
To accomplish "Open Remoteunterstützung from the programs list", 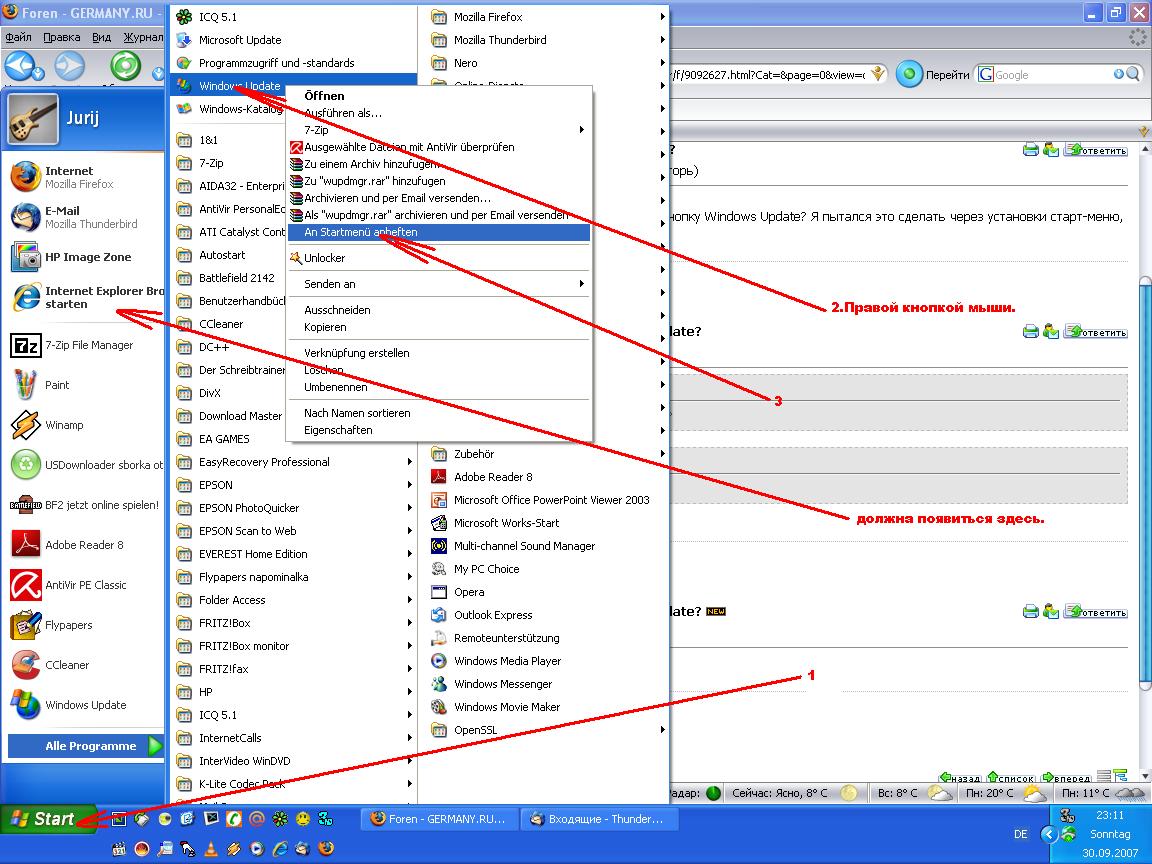I will click(x=543, y=638).
